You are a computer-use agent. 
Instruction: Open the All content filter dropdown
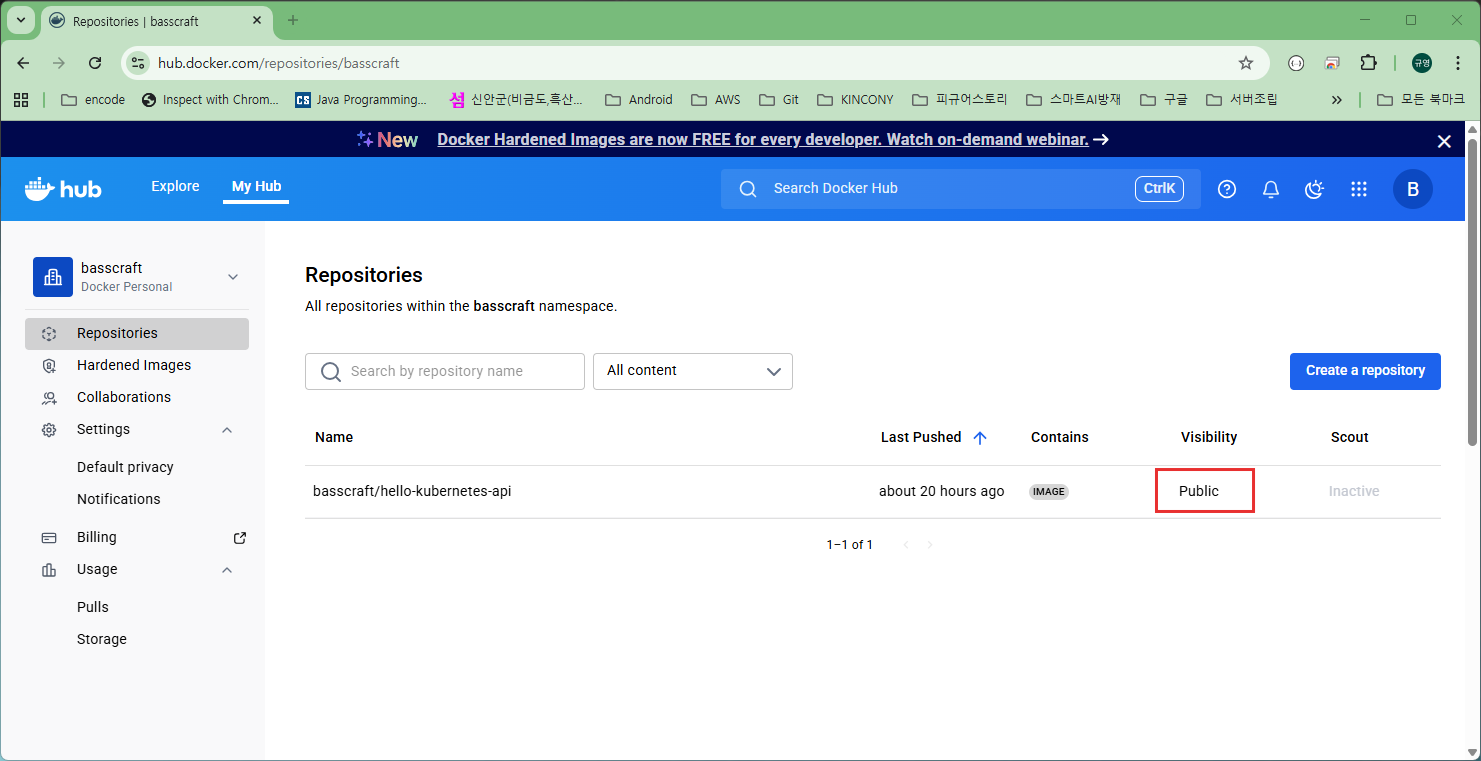[693, 371]
